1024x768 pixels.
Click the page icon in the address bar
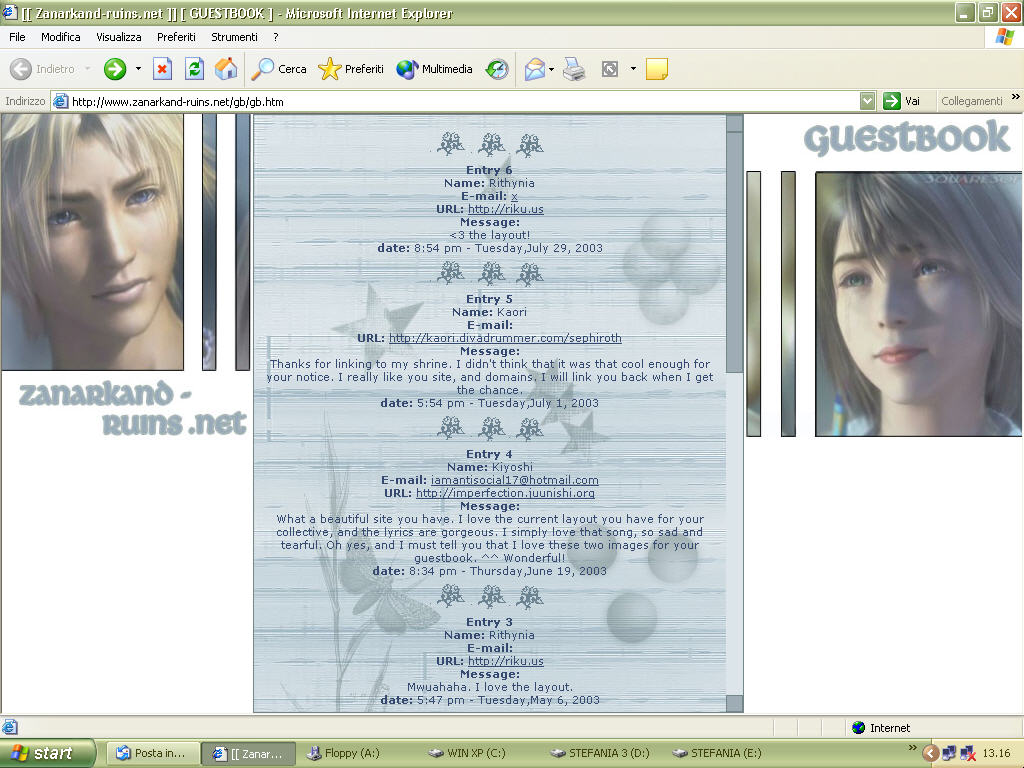tap(61, 101)
